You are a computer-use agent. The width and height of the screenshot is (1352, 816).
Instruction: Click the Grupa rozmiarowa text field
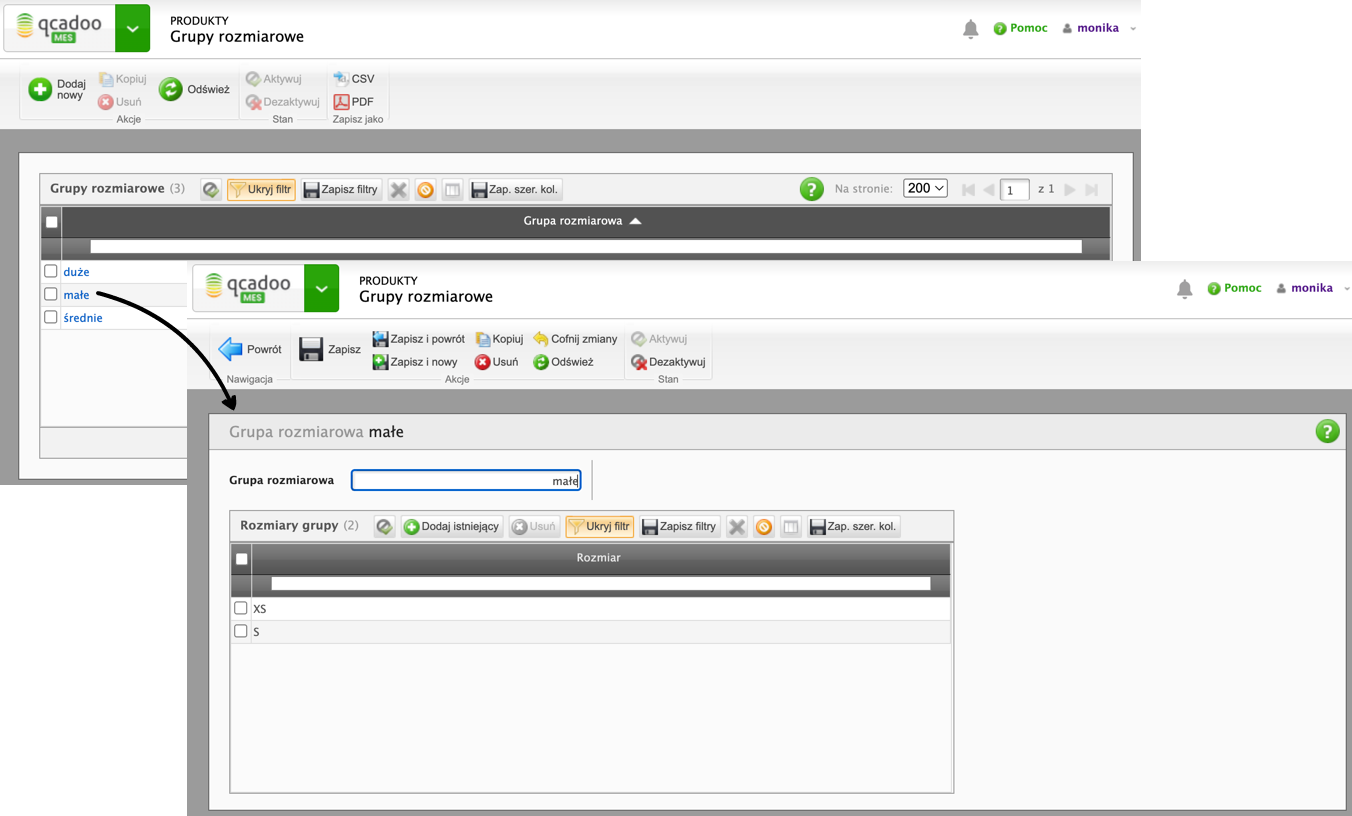(466, 481)
